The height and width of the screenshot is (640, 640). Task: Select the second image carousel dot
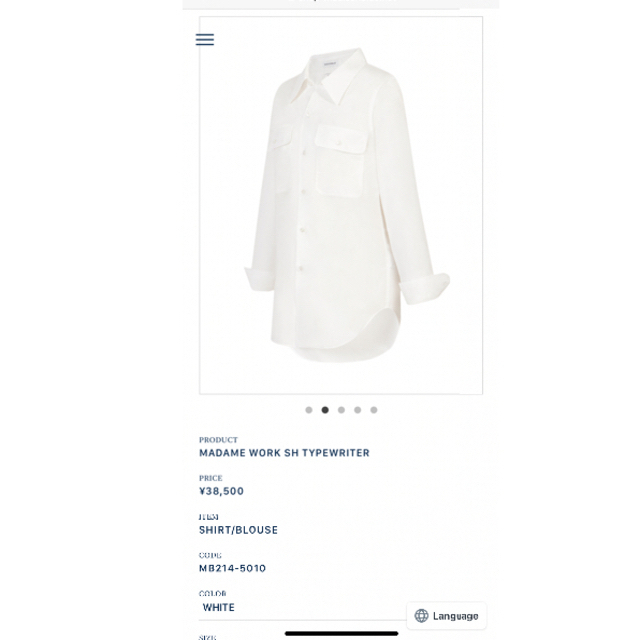coord(325,410)
